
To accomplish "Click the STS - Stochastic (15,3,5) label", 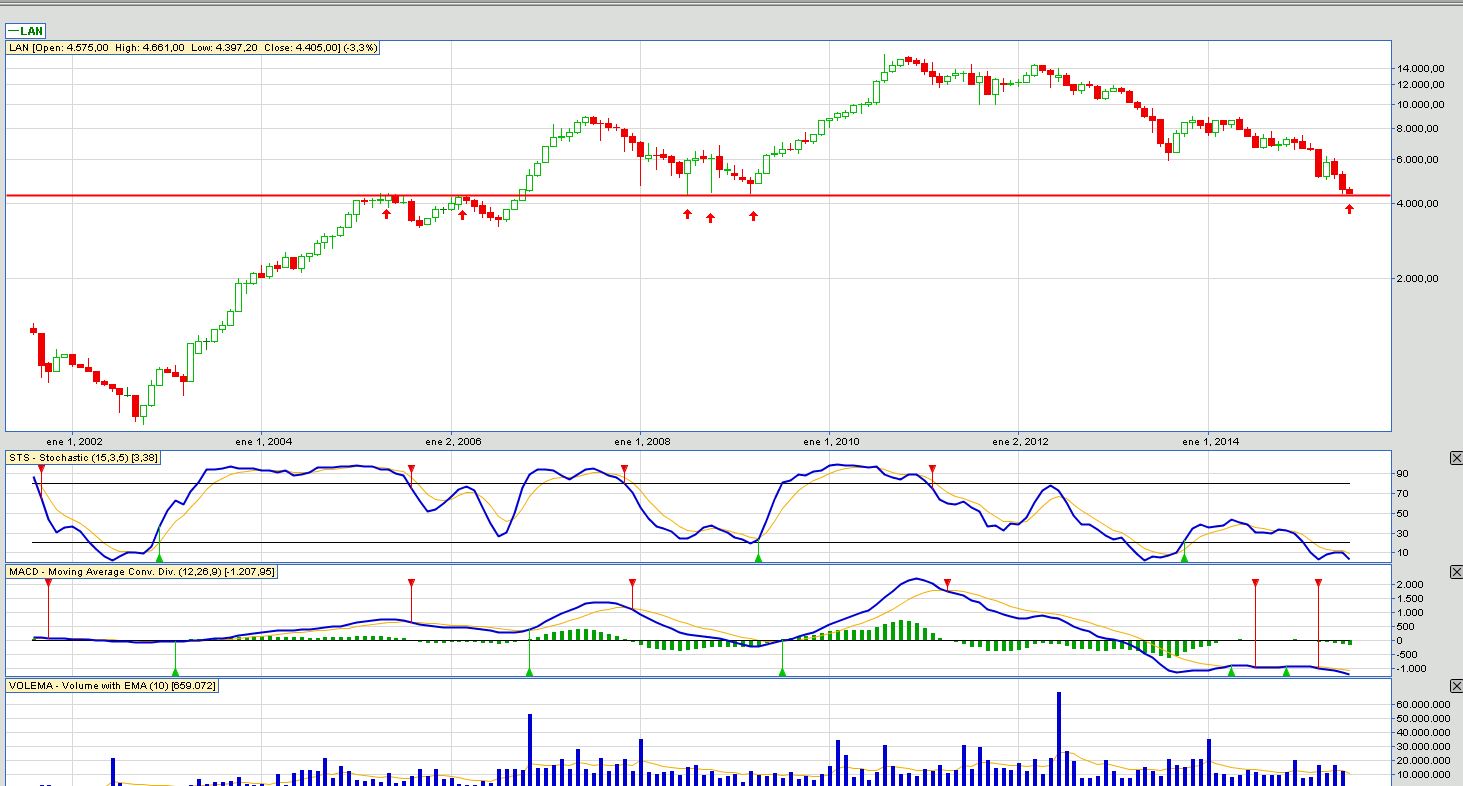I will click(x=82, y=458).
